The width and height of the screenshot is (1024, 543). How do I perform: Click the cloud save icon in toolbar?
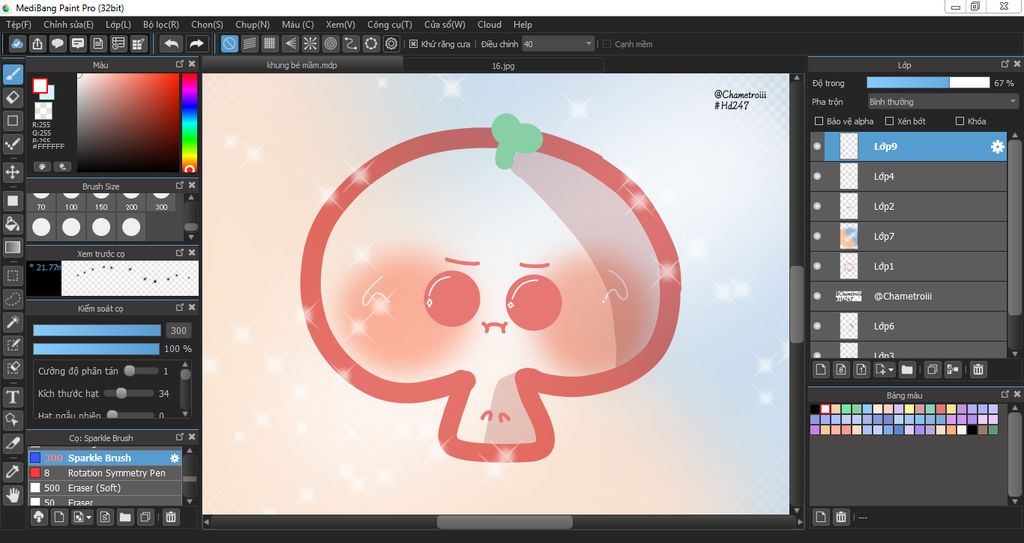click(x=17, y=44)
